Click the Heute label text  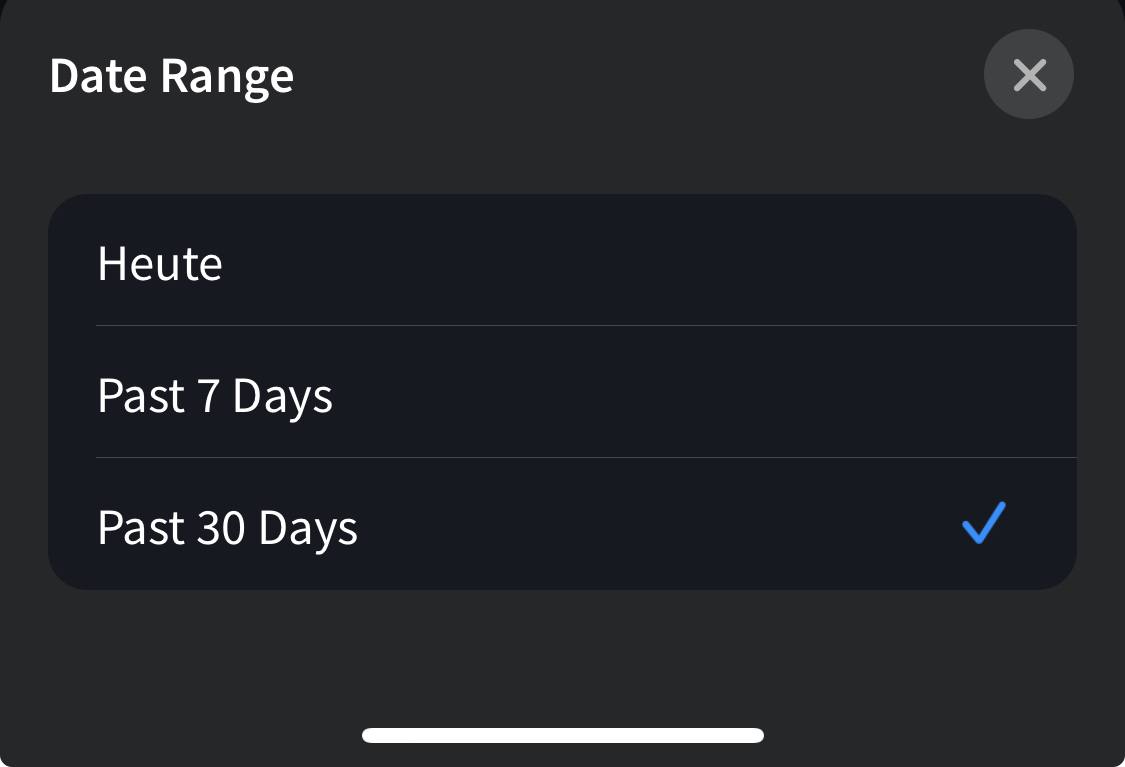(x=160, y=264)
